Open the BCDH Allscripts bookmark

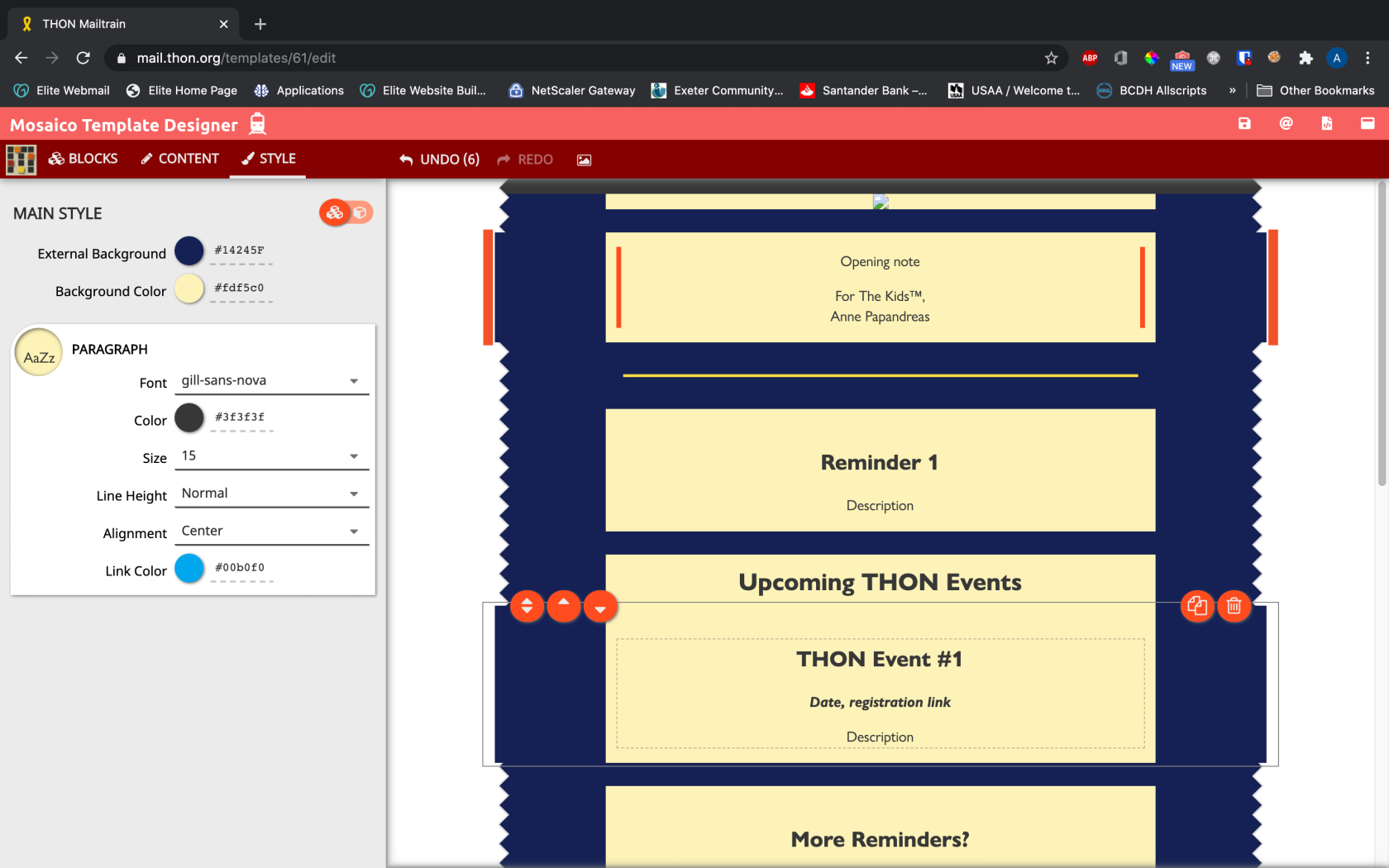click(x=1151, y=91)
